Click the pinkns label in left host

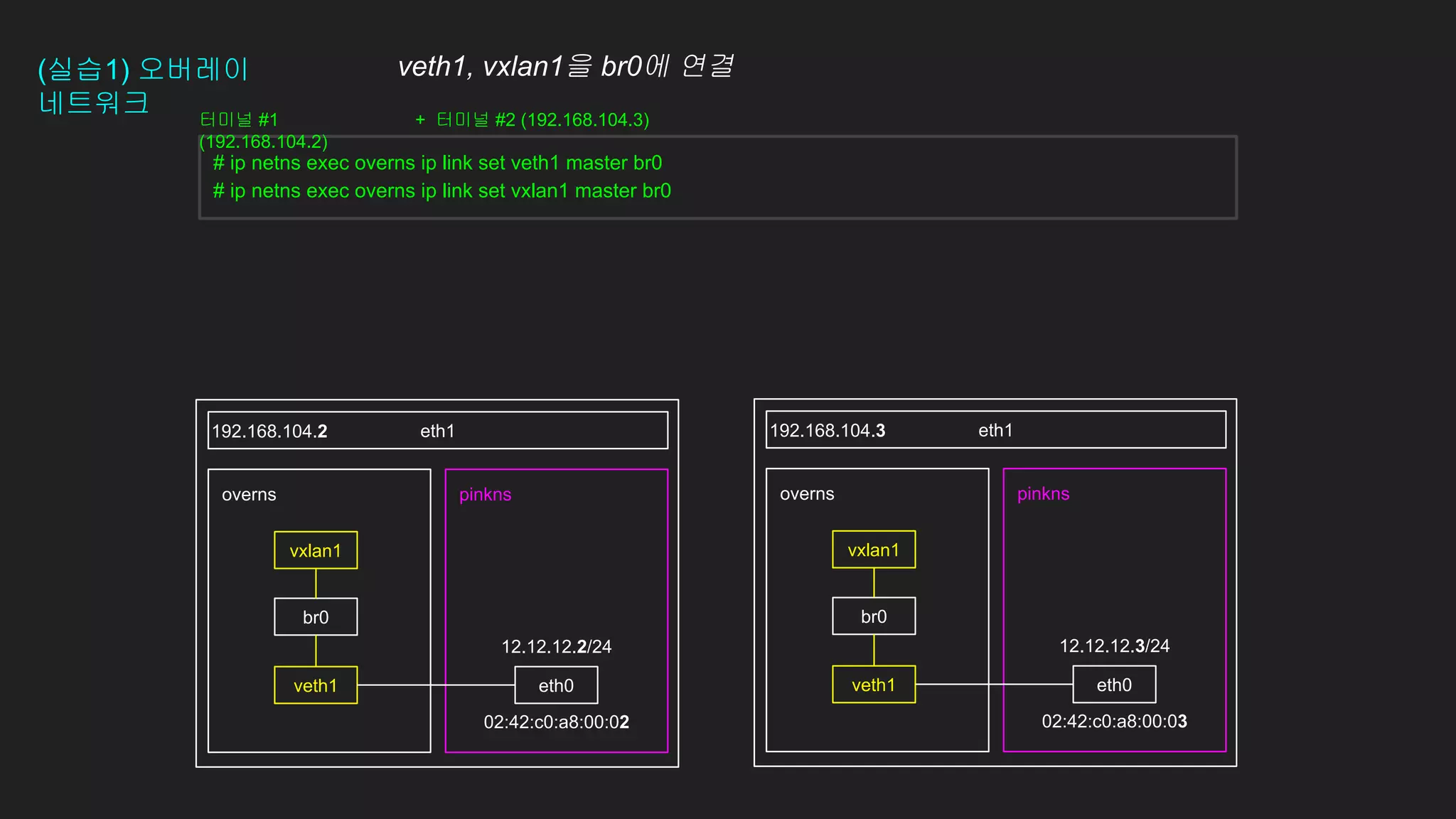point(485,495)
